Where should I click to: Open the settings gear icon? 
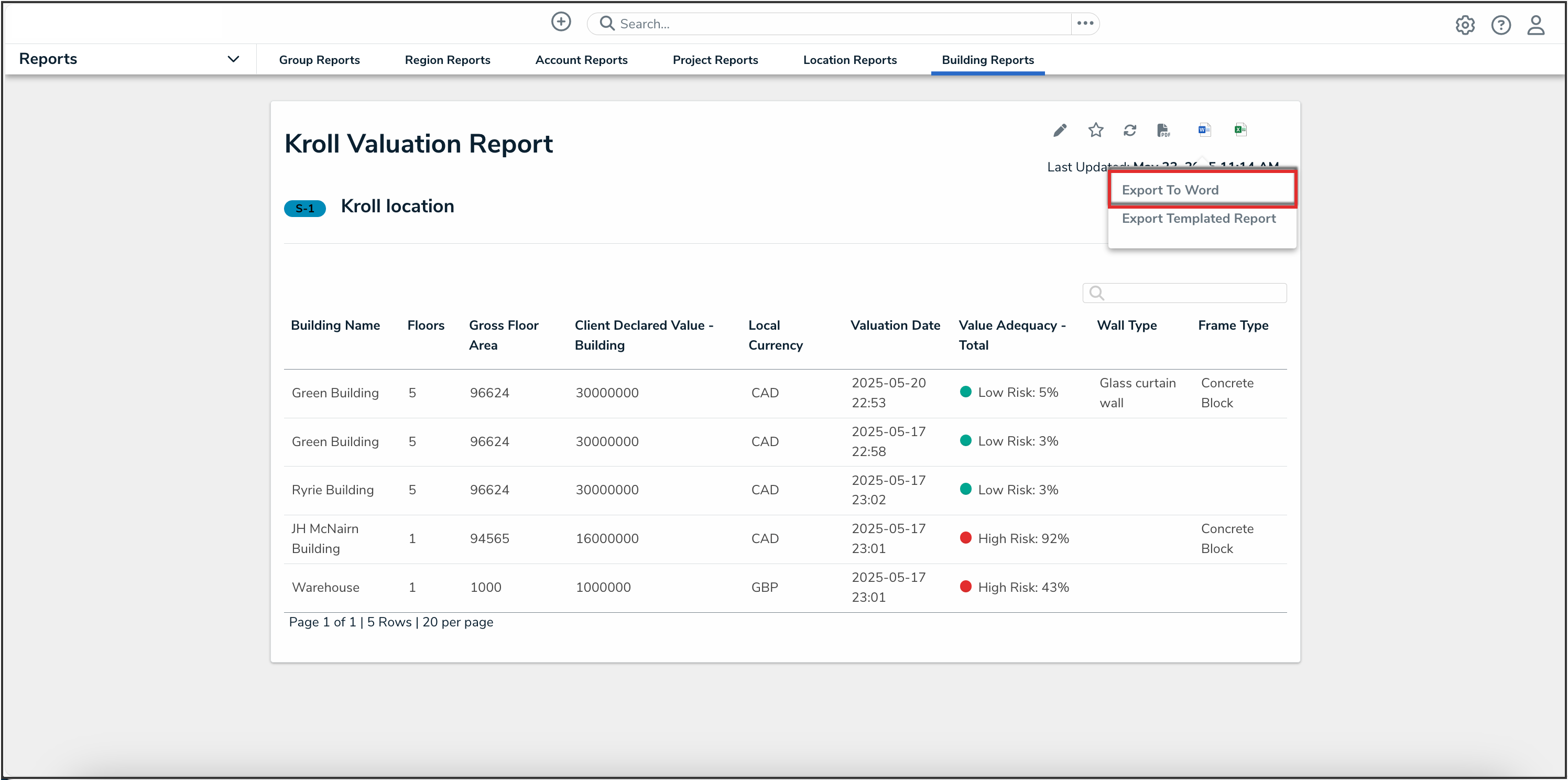(1465, 25)
